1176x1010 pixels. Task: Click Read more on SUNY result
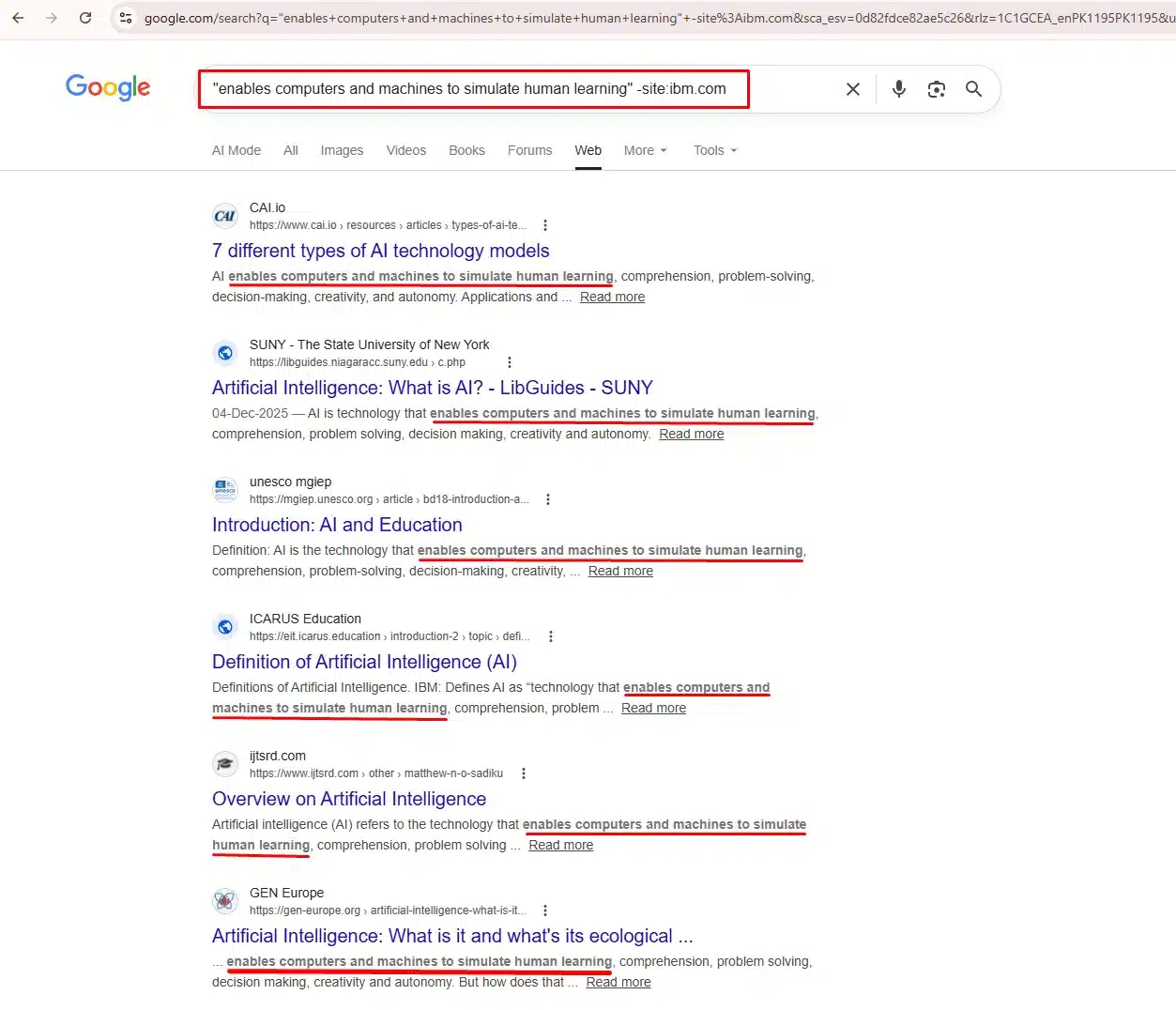(692, 434)
